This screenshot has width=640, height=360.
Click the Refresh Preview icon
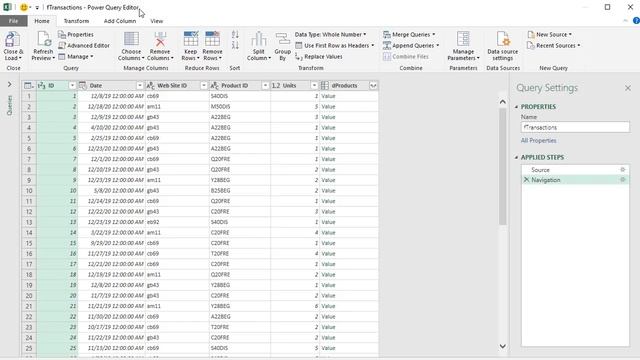43,40
